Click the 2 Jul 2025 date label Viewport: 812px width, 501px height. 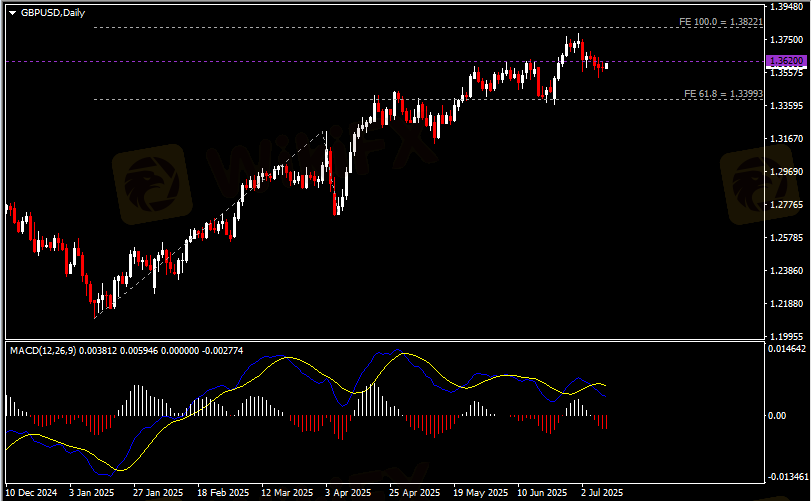tap(603, 493)
